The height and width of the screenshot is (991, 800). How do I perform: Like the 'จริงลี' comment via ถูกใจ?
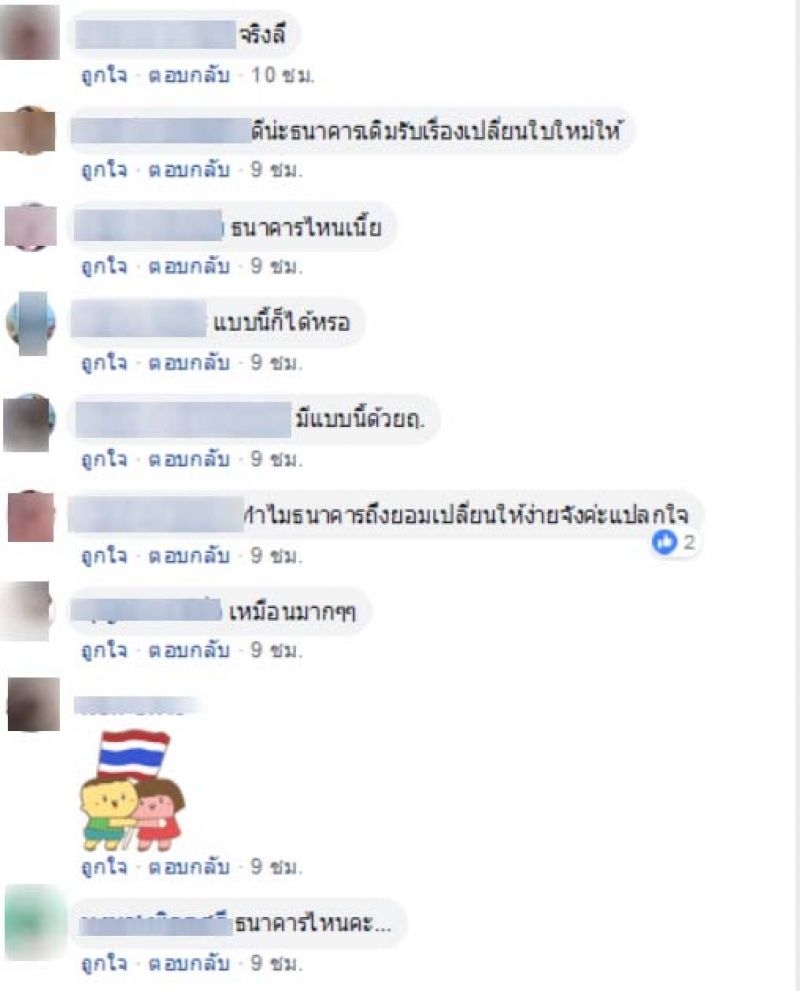[104, 75]
